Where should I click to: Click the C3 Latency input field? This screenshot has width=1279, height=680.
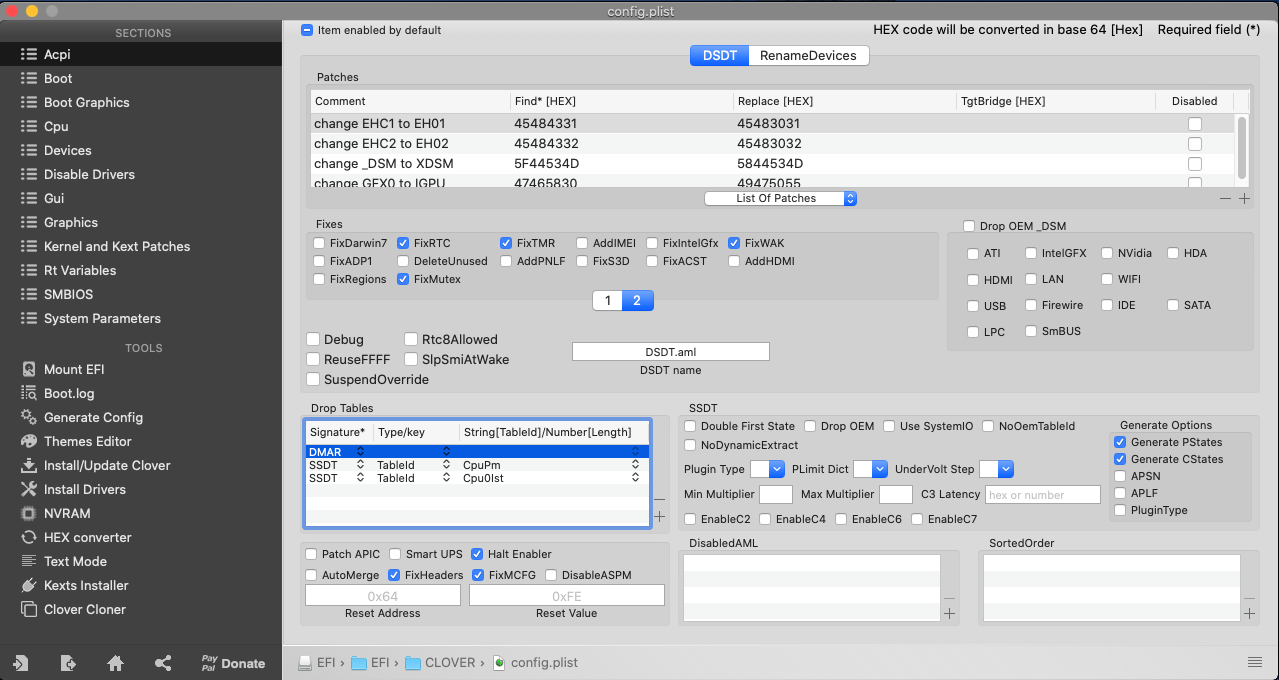pos(1042,495)
